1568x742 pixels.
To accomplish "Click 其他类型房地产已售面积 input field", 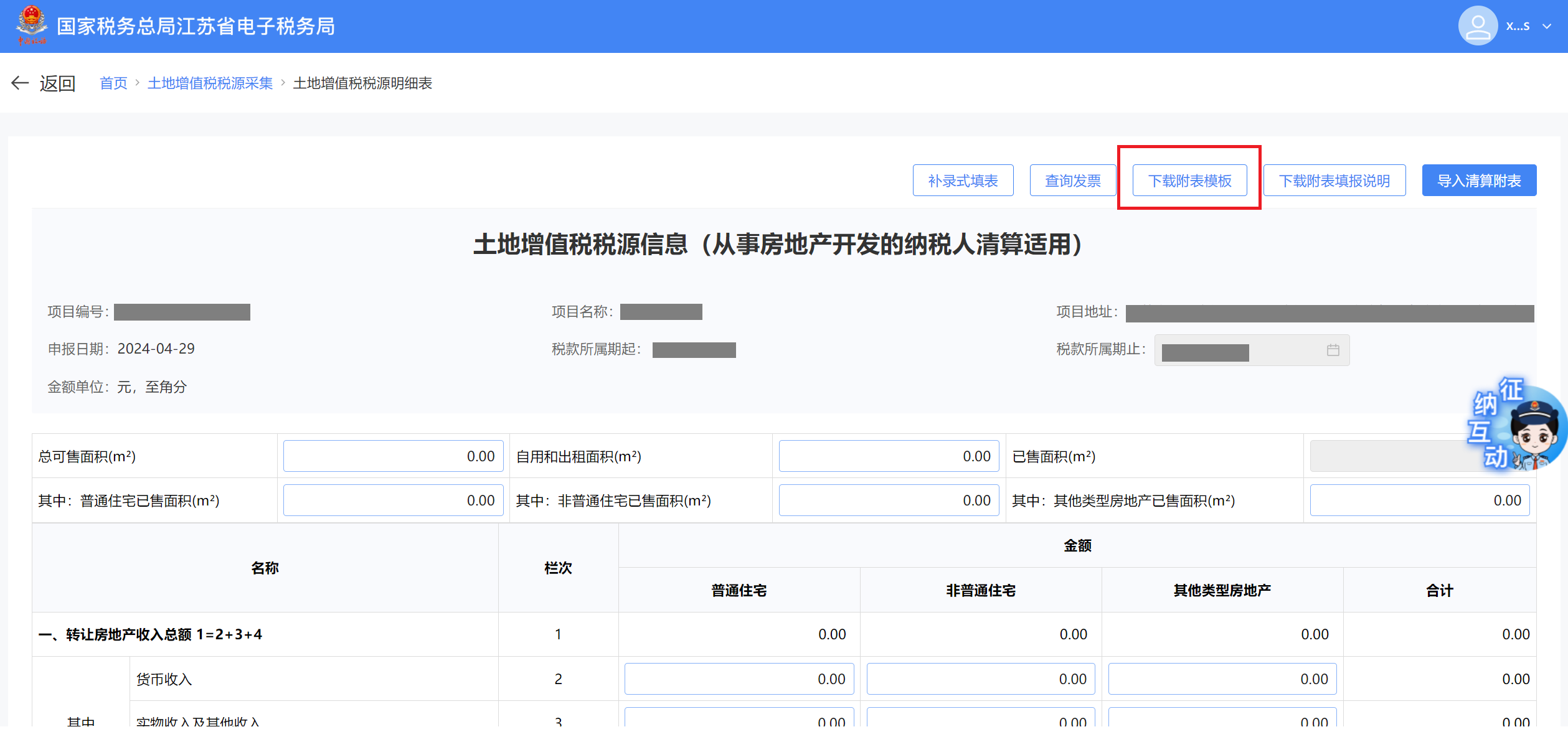I will click(1419, 500).
